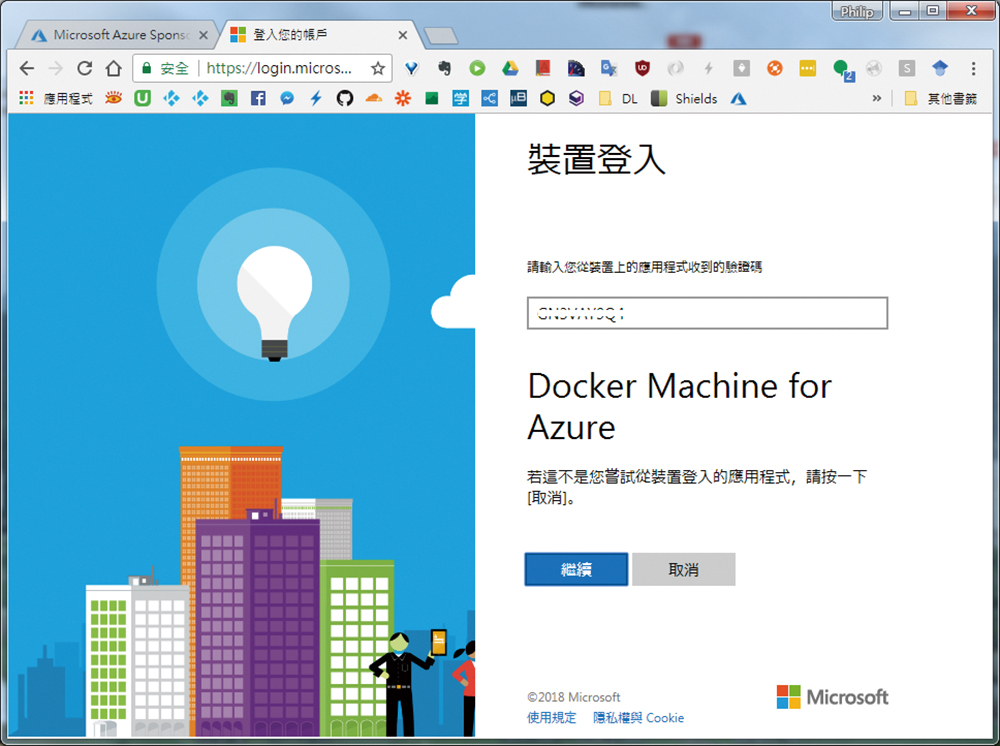
Task: Click the 繼續 continue button
Action: click(x=577, y=569)
